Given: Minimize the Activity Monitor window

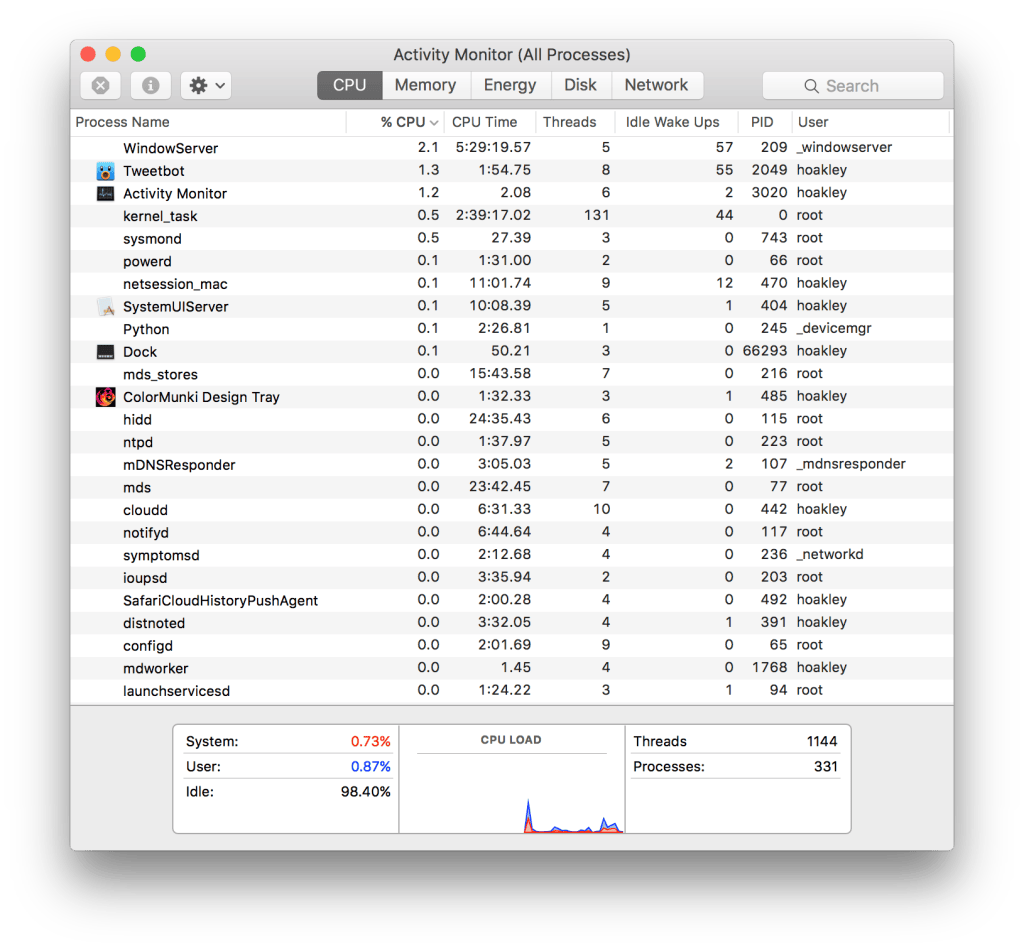Looking at the screenshot, I should click(x=113, y=54).
